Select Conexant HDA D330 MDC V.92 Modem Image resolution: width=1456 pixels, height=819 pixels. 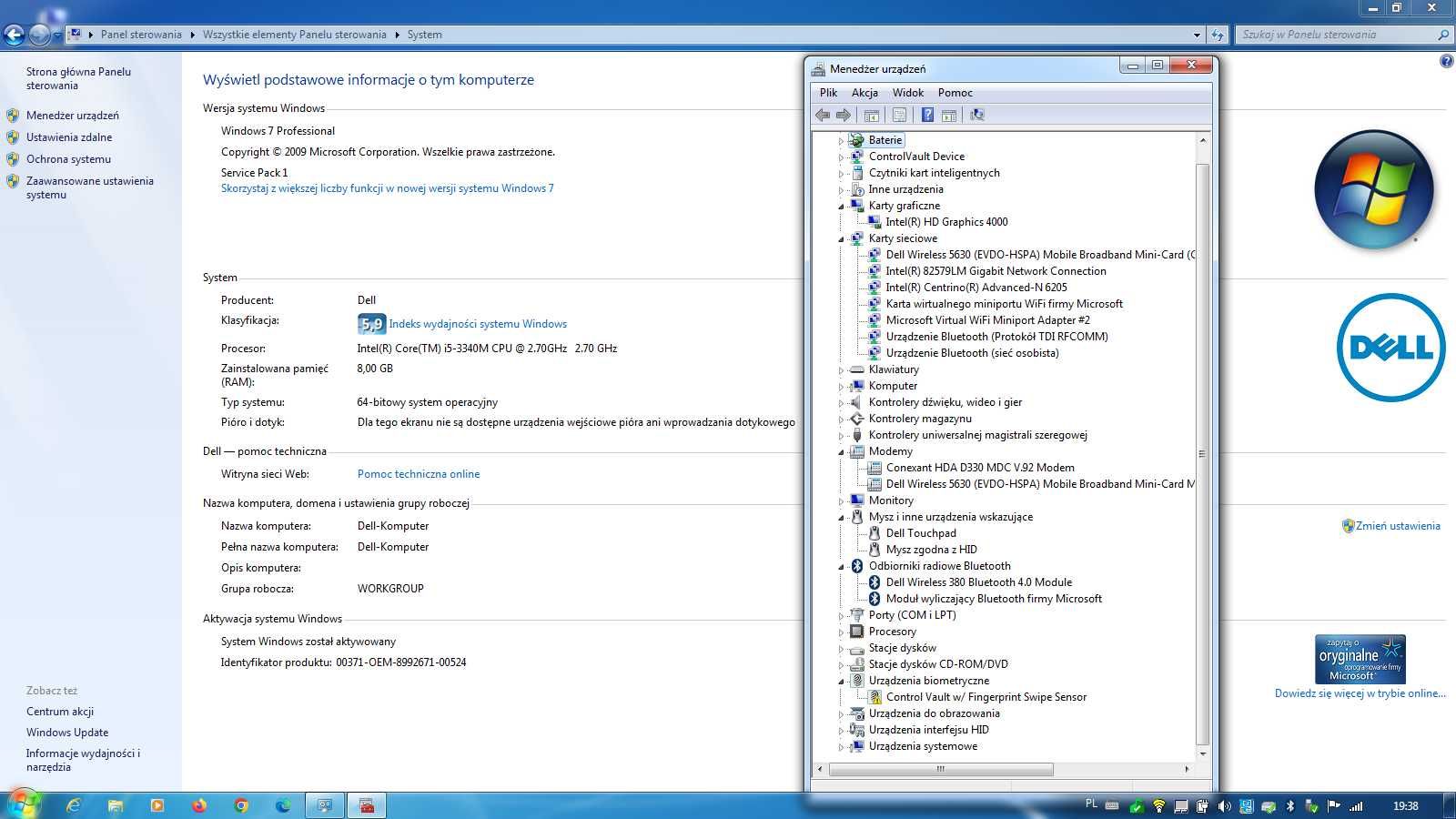(x=980, y=468)
